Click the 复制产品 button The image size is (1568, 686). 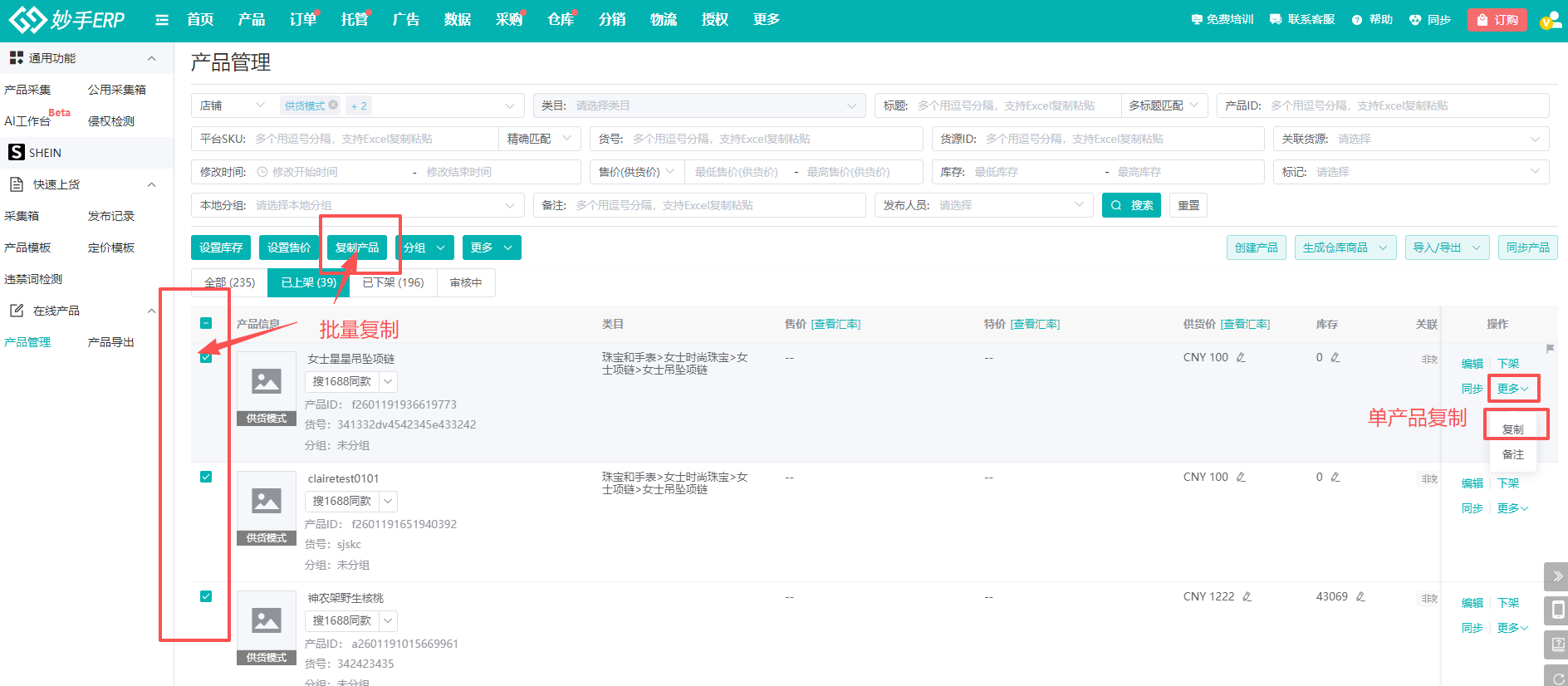tap(357, 247)
